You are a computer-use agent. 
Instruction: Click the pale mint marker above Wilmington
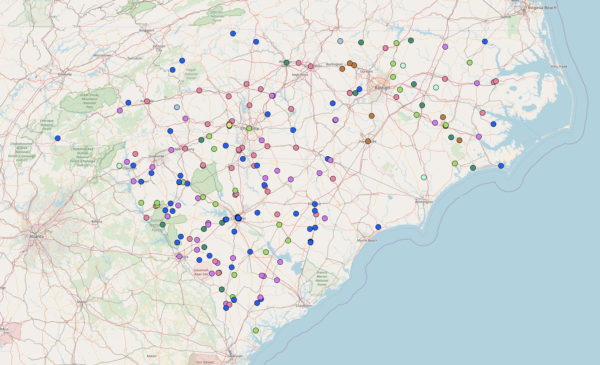click(424, 177)
